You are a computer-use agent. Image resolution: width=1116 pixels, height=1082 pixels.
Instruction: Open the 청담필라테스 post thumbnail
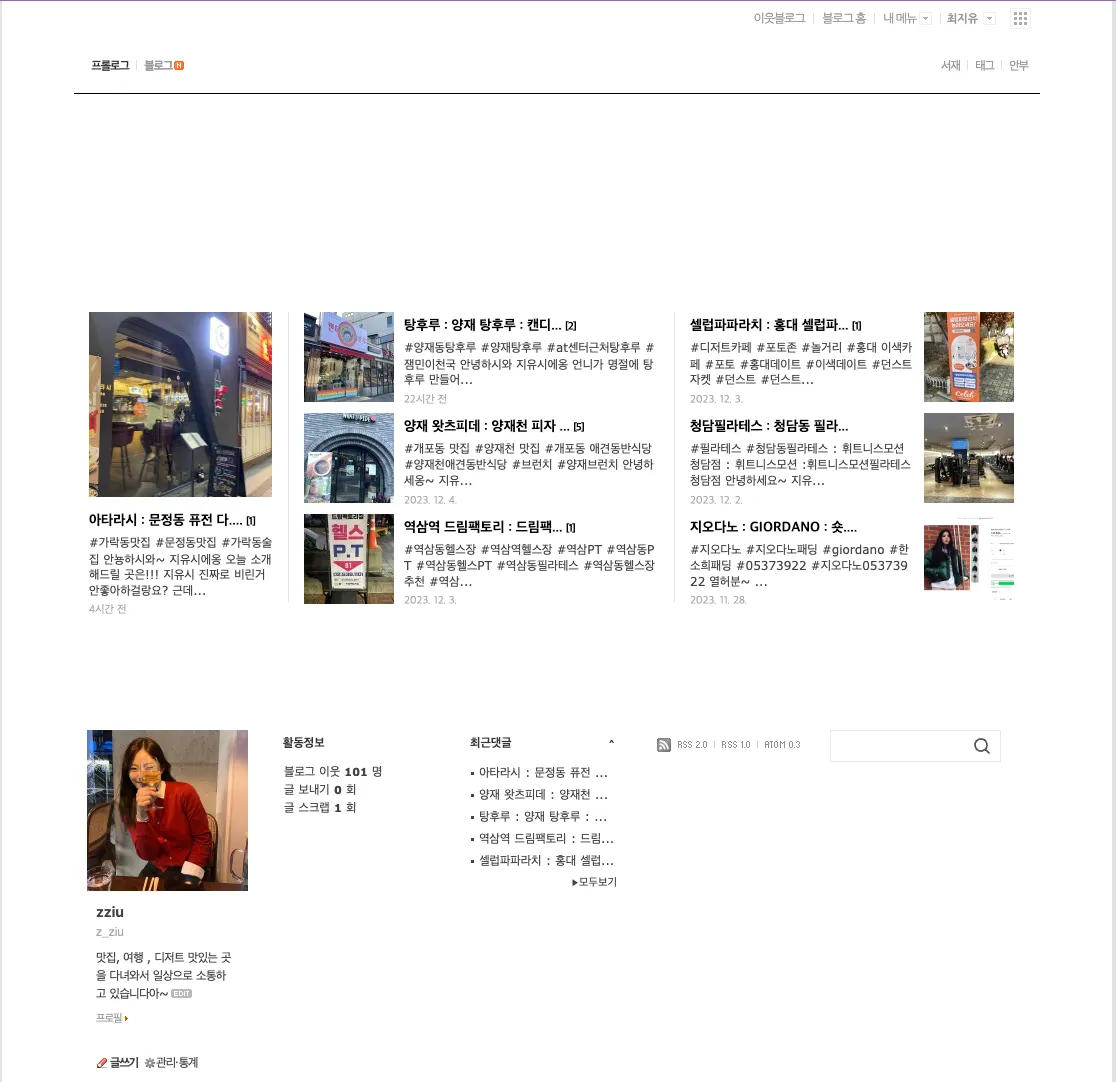coord(969,458)
